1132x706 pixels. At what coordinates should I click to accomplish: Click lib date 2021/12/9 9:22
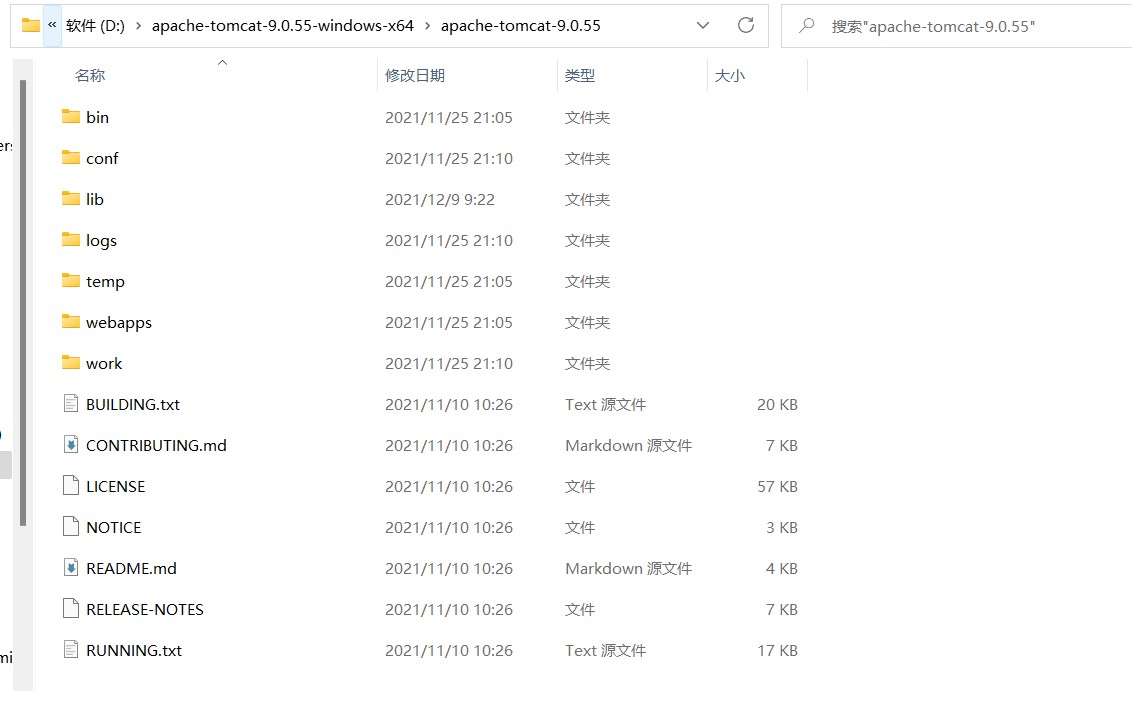(x=440, y=199)
